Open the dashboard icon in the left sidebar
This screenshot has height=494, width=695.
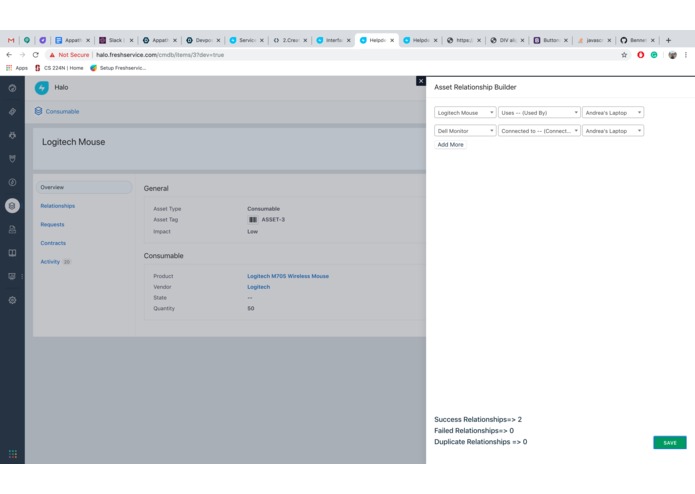tap(12, 88)
